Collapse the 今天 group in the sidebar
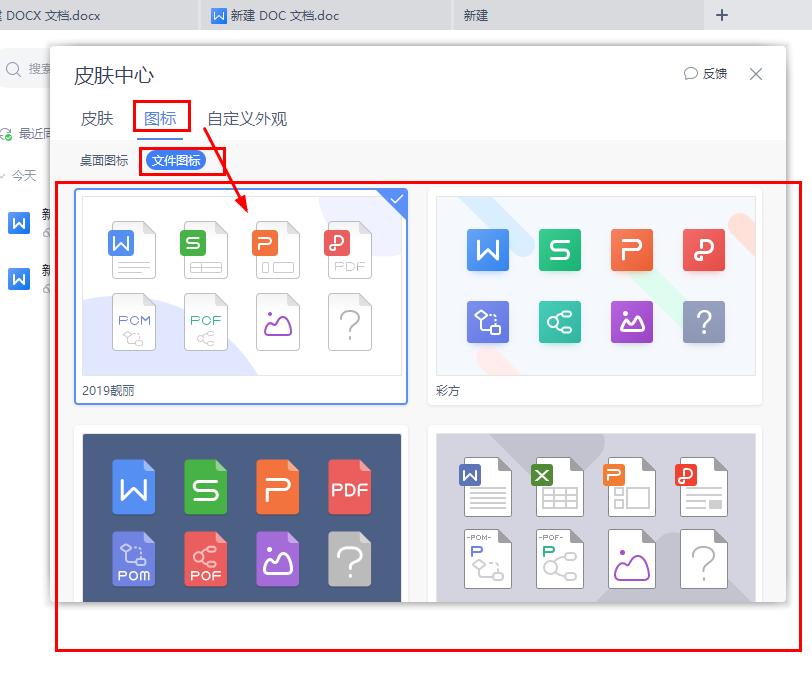 (x=22, y=176)
